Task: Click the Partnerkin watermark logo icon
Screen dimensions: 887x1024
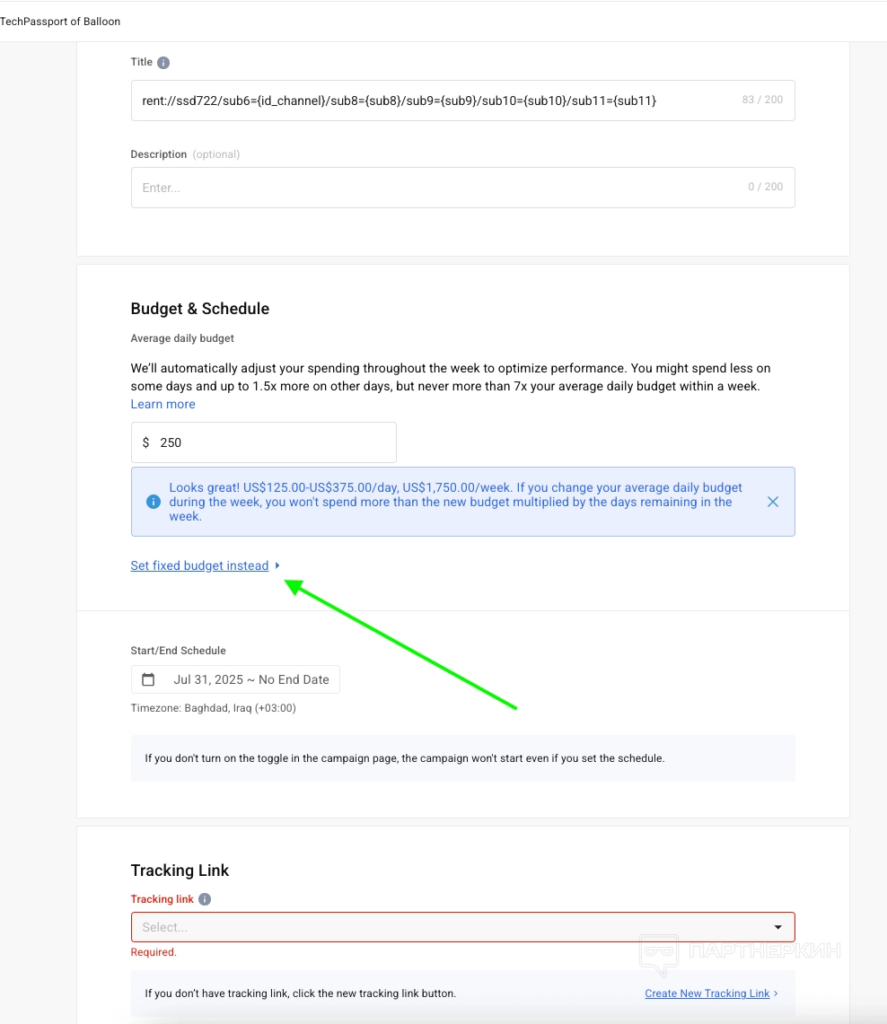Action: [658, 954]
